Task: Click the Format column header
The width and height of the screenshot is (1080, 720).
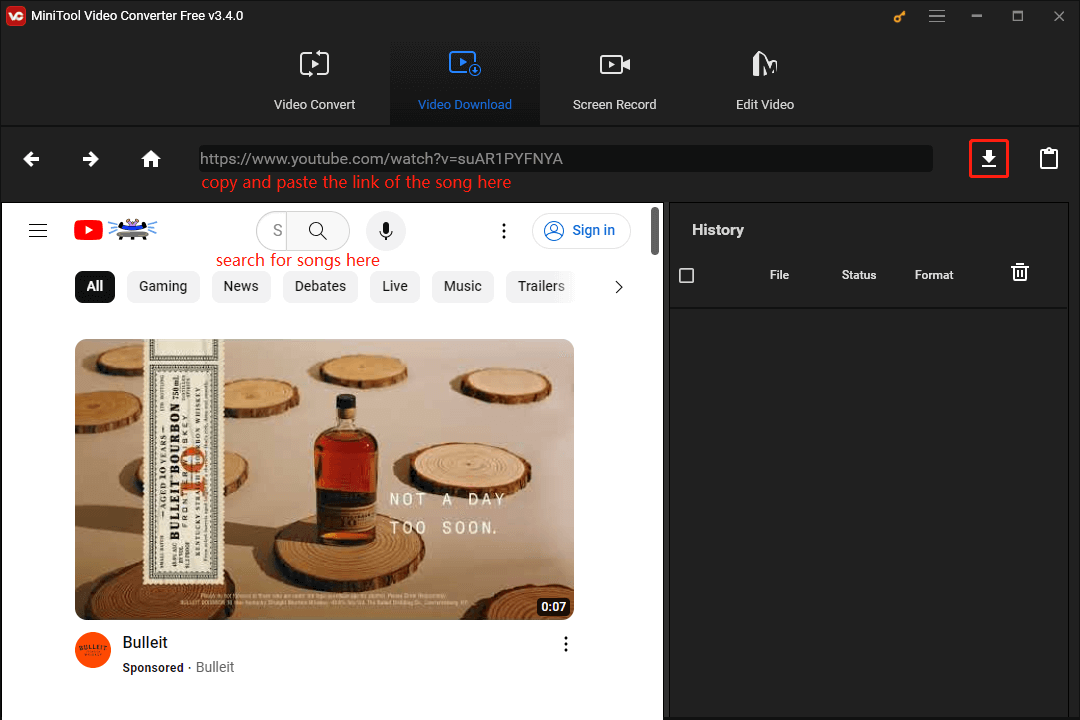Action: click(934, 275)
